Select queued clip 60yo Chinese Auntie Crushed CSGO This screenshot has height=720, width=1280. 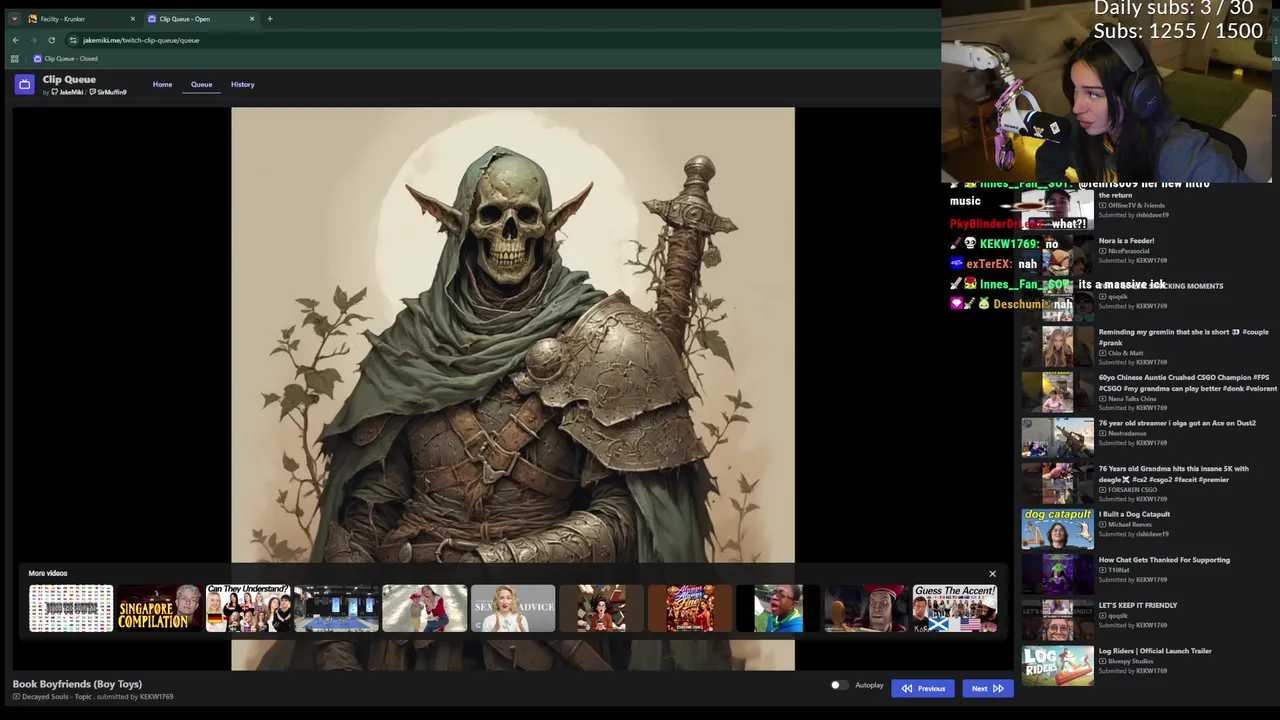tap(1148, 393)
